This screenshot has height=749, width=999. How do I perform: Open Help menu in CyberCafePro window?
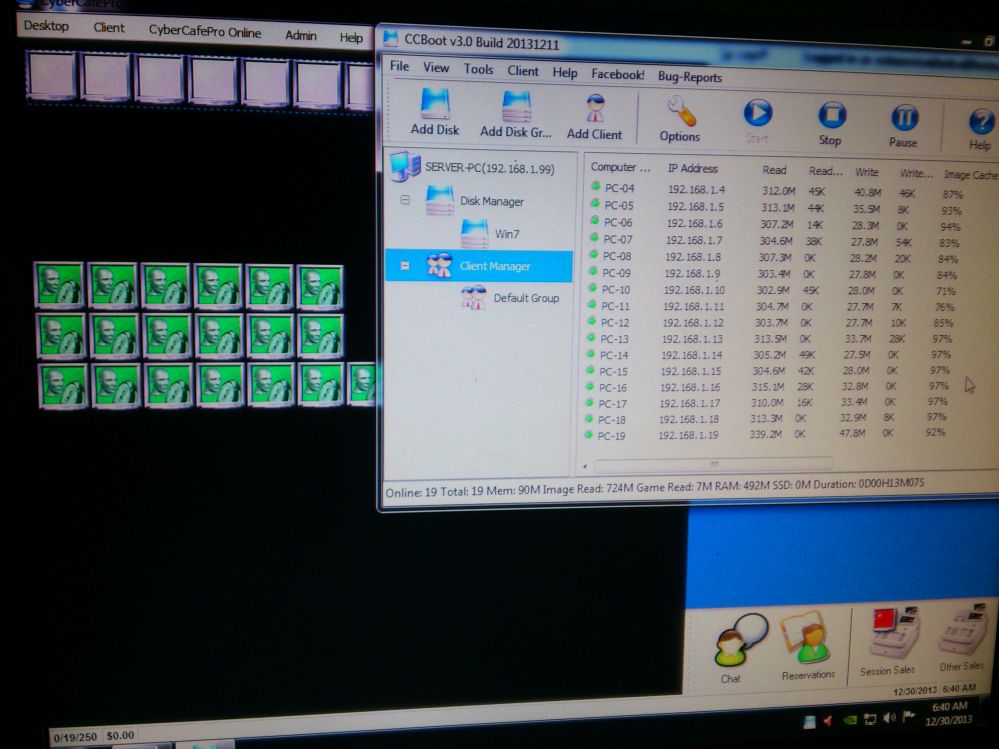point(351,38)
